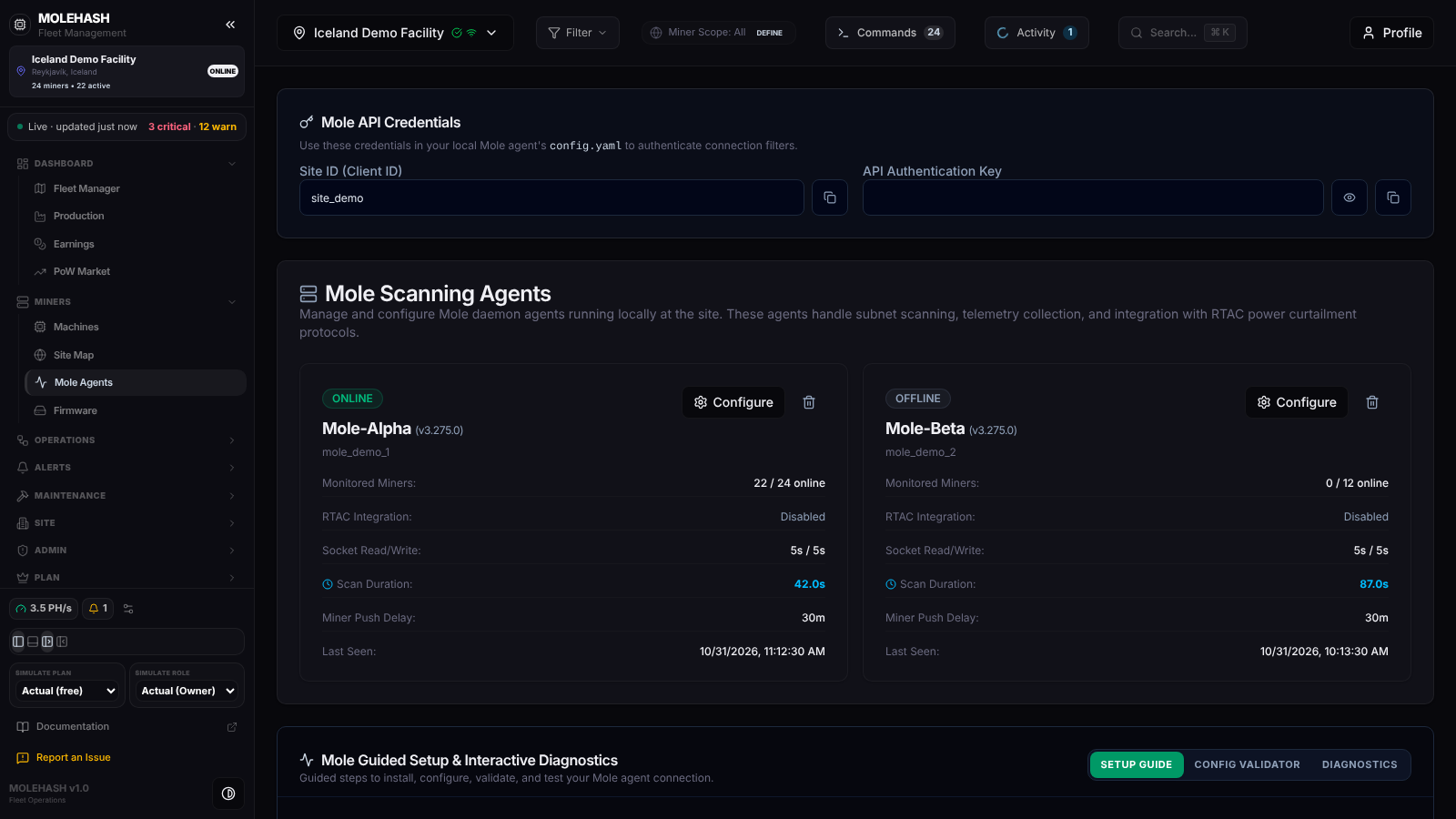Image resolution: width=1456 pixels, height=819 pixels.
Task: Open the Commands panel button
Action: [x=890, y=33]
